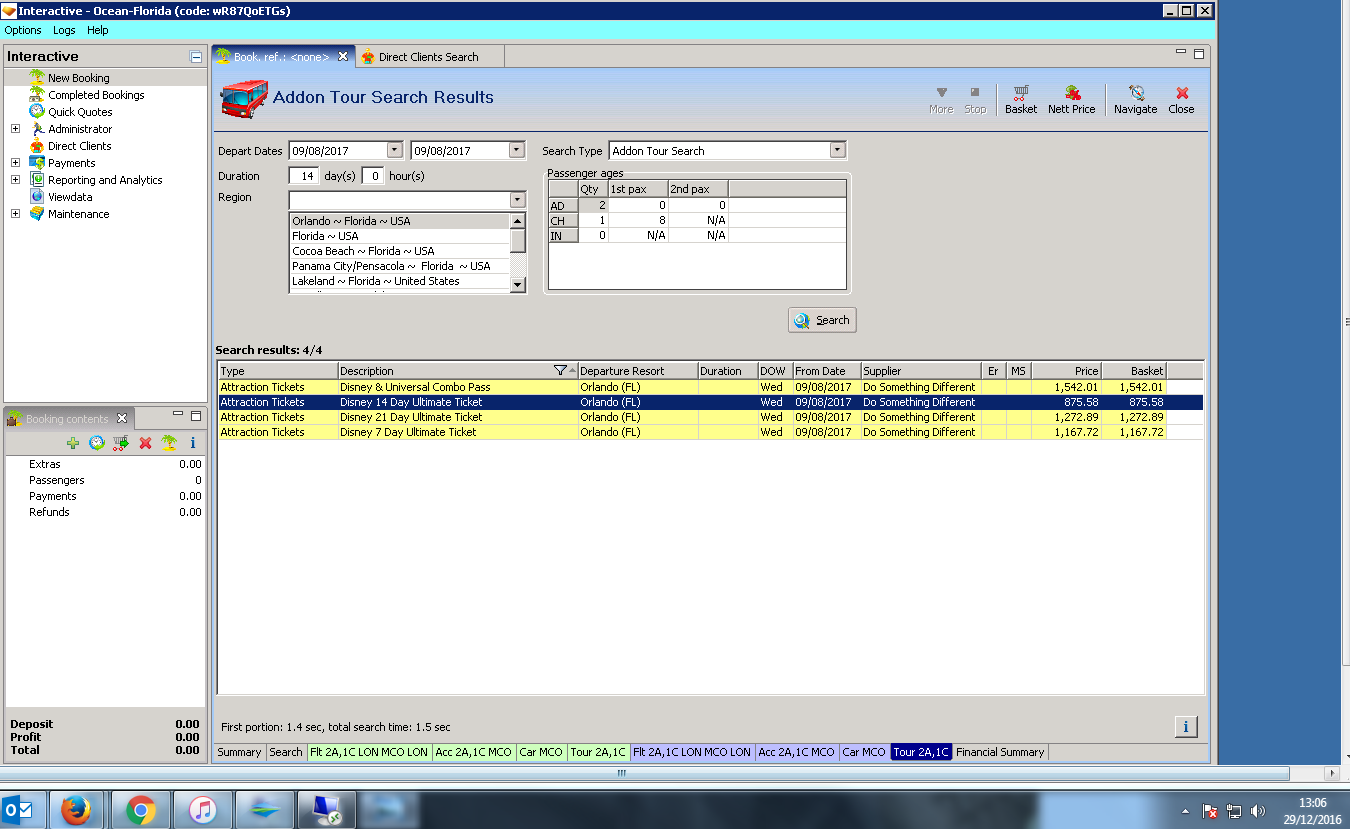Screen dimensions: 1350x829
Task: Open Viewdata in the tree
Action: (70, 197)
